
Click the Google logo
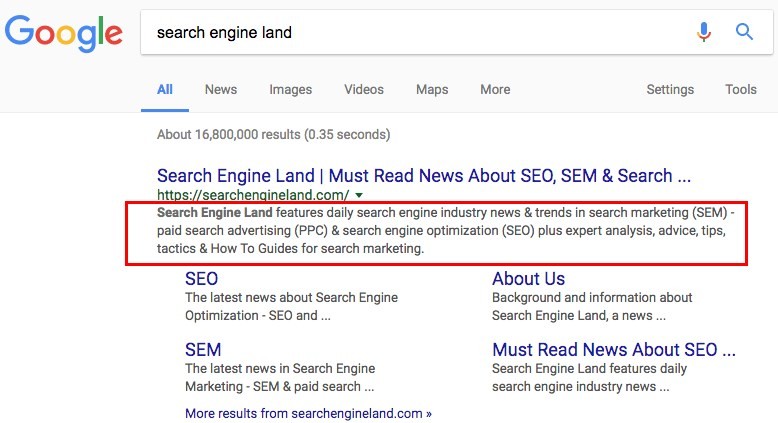coord(64,34)
